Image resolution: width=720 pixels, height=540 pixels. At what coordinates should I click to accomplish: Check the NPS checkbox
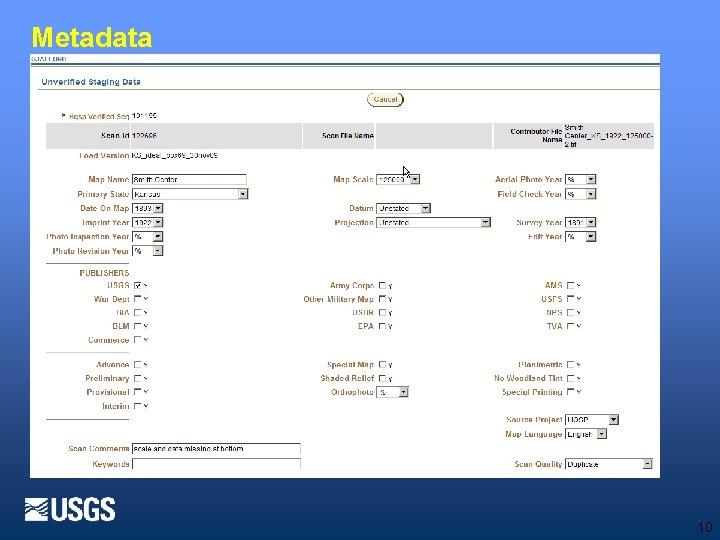coord(570,313)
